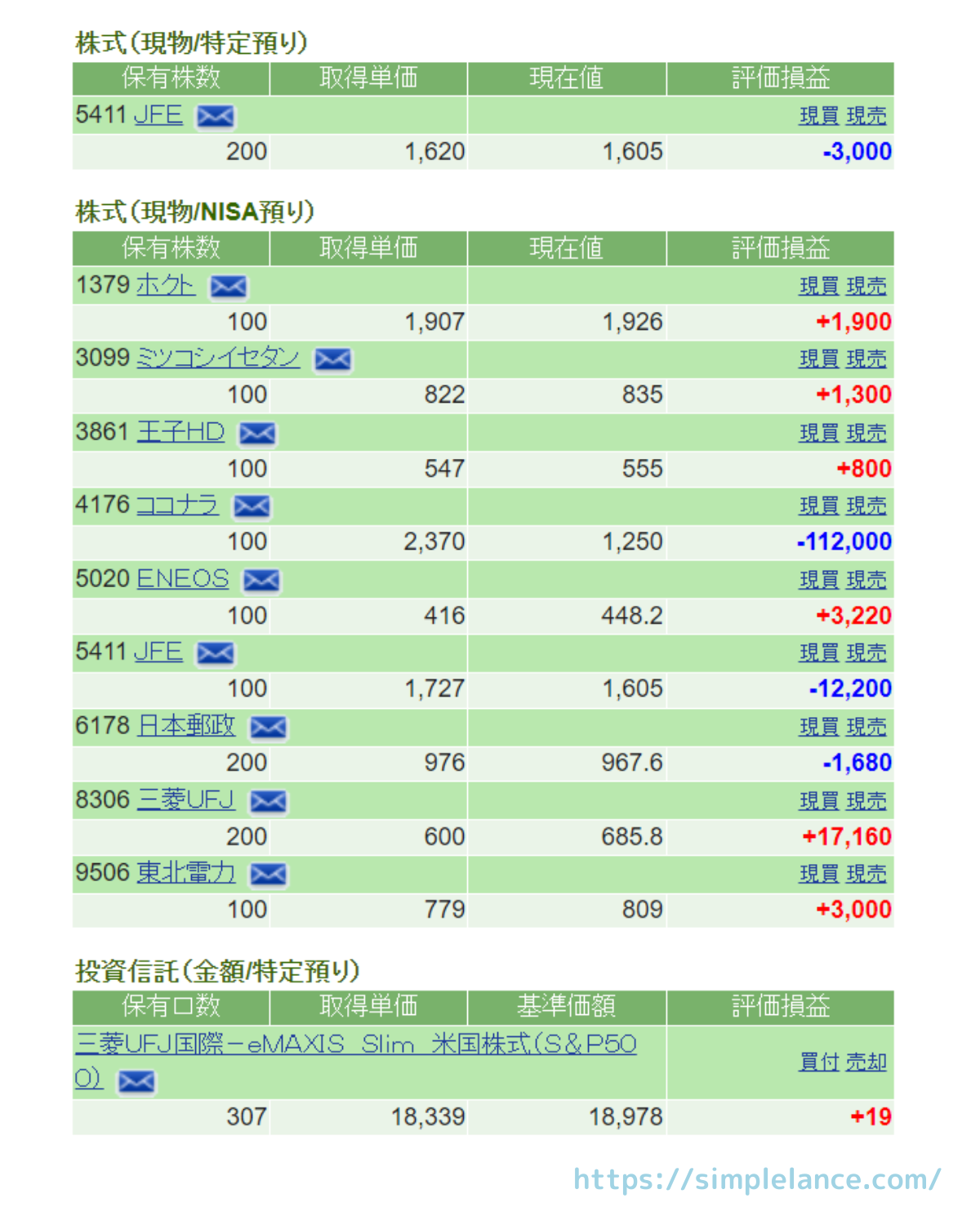Click mail icon for JFE in 特定預り section
Screen dimensions: 980x1225
215,117
